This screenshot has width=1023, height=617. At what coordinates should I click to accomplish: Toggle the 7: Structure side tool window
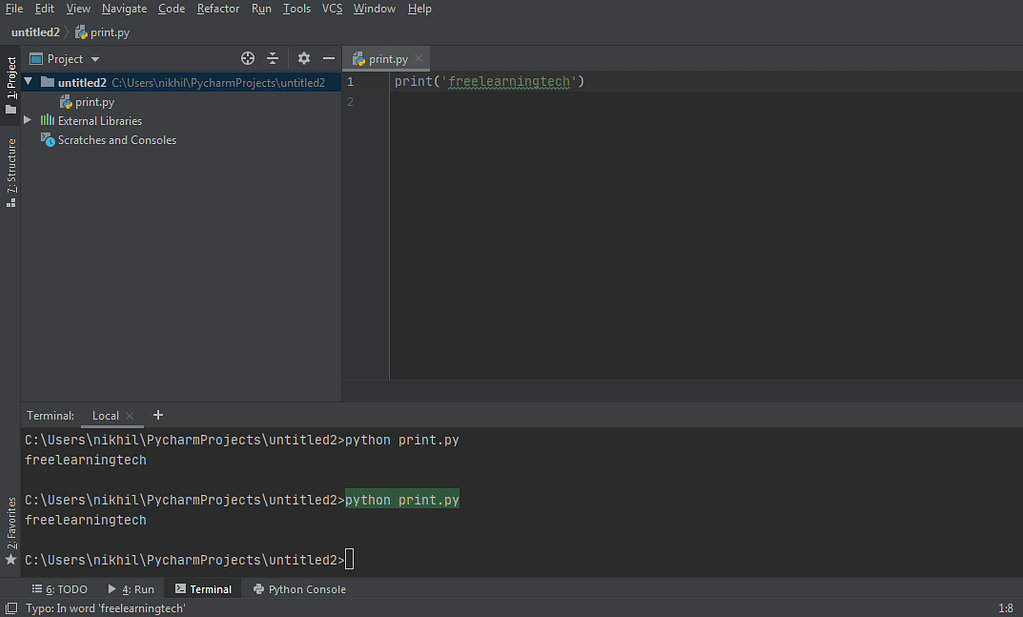point(10,172)
